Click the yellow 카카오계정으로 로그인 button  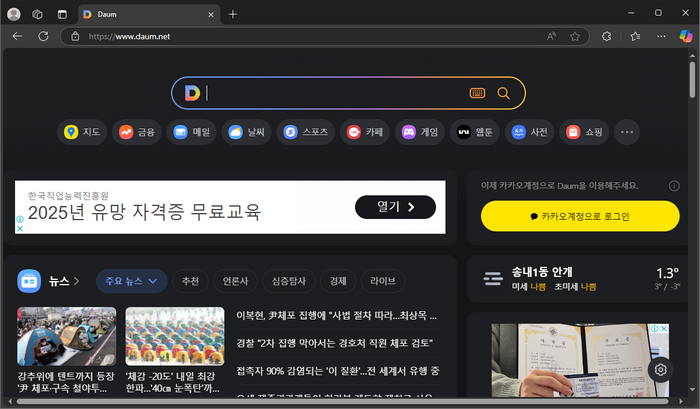click(580, 216)
